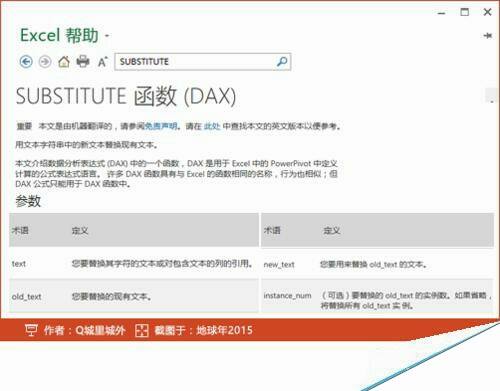Select 作者：Q城里城外 caption text
This screenshot has height=391, width=500.
tap(85, 330)
